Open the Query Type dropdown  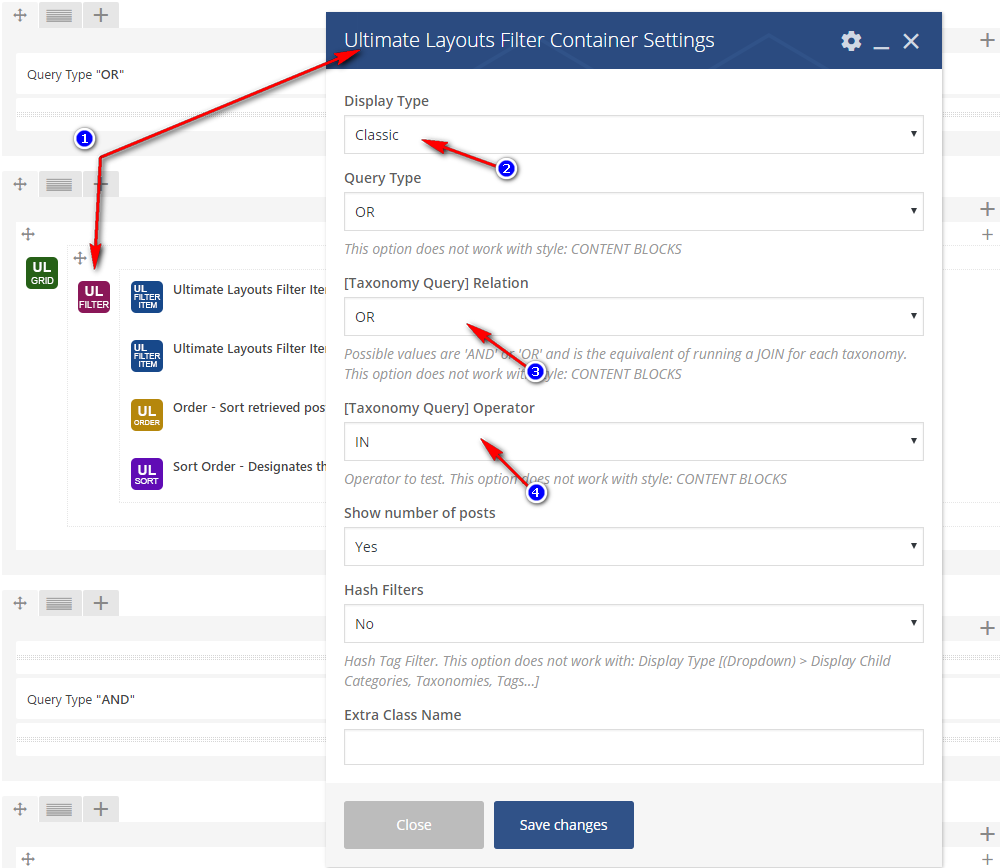coord(633,212)
